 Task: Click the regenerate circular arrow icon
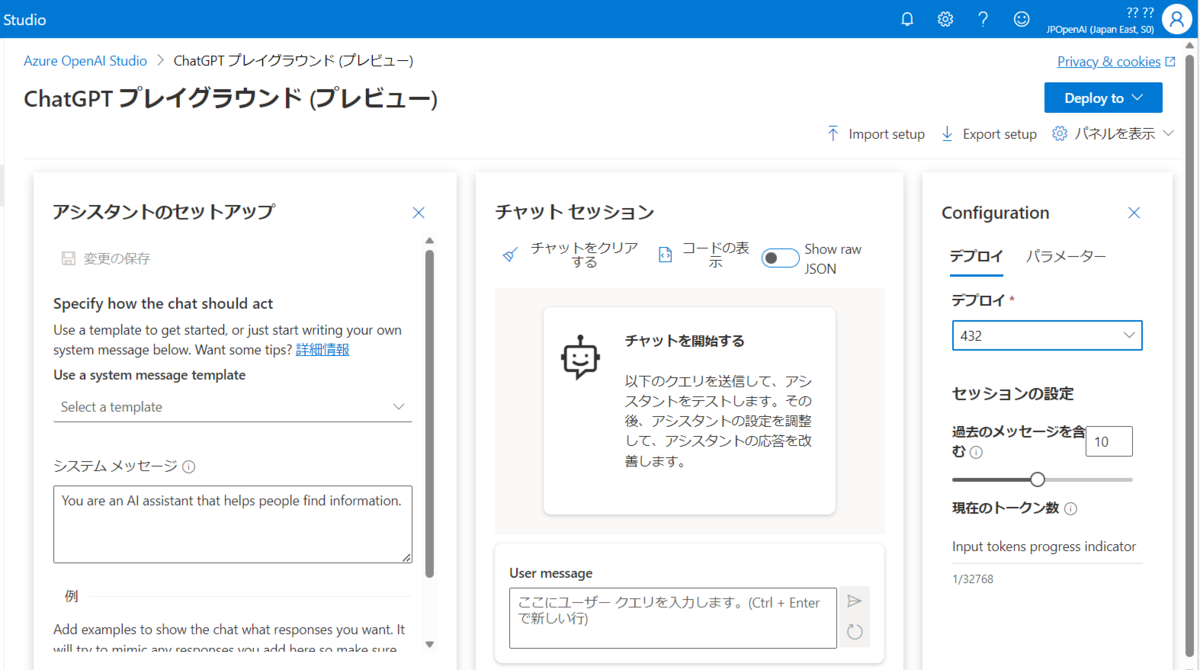(854, 631)
